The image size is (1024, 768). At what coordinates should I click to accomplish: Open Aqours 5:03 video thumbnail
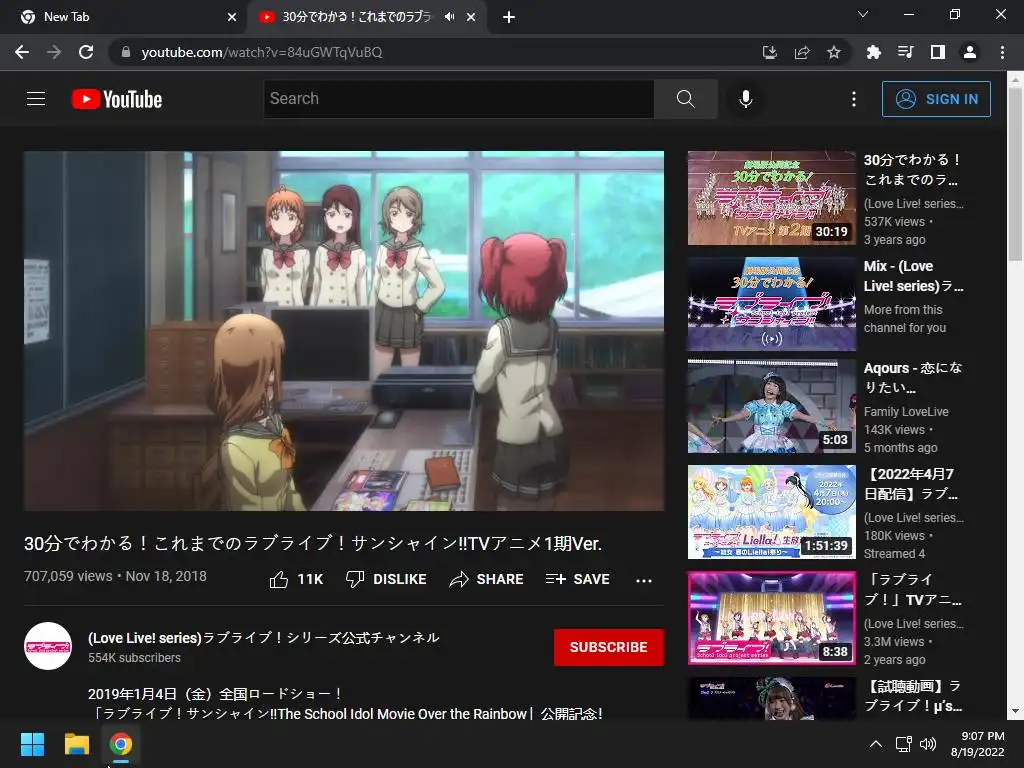(x=771, y=406)
